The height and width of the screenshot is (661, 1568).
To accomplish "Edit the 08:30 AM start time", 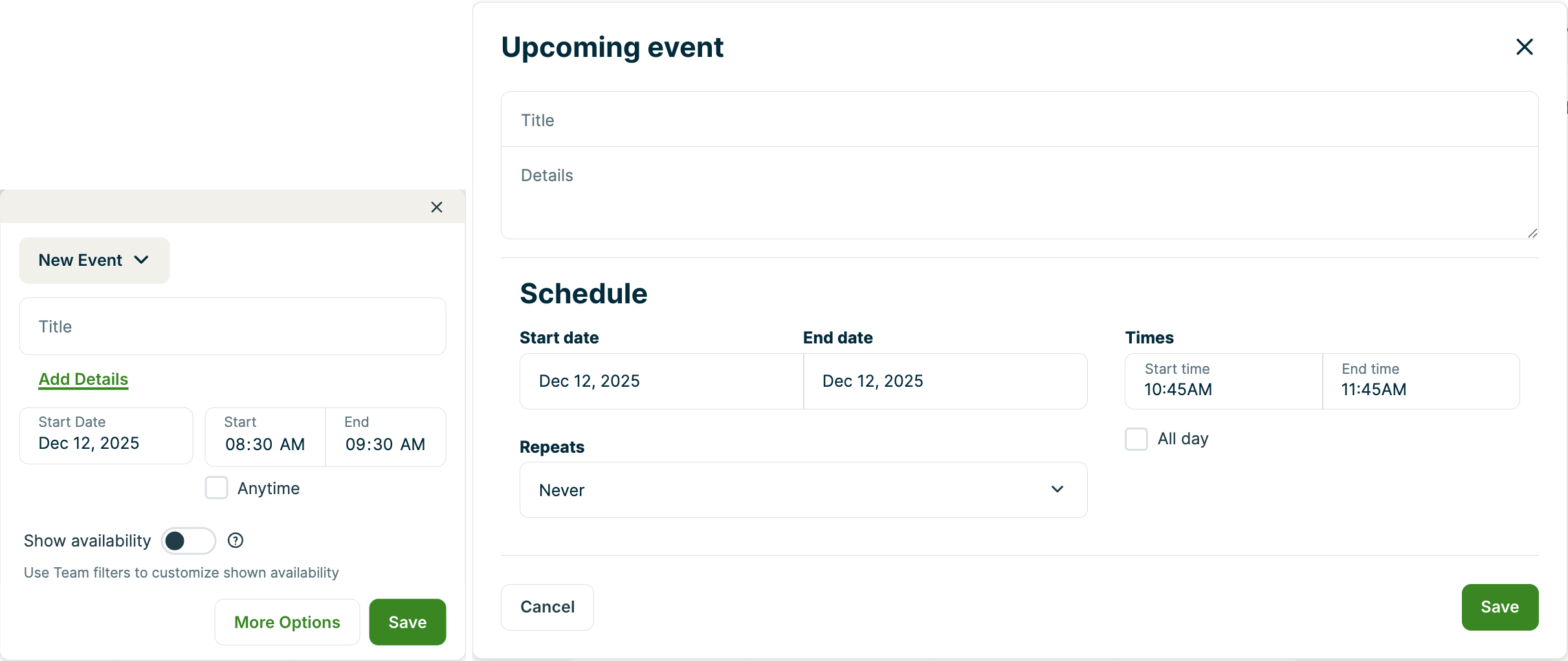I will [x=264, y=437].
